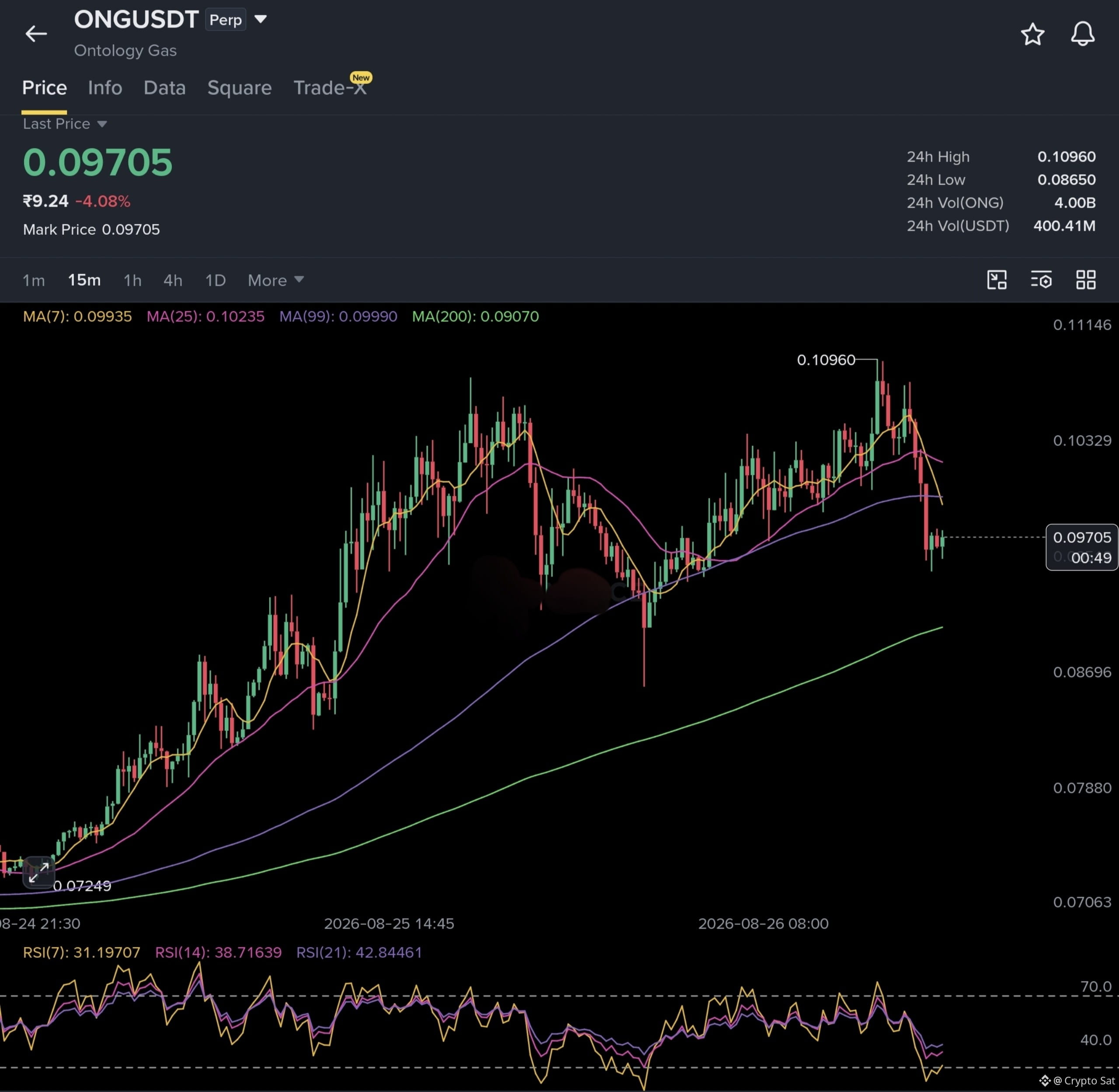Viewport: 1119px width, 1092px height.
Task: Select the 1m timeframe
Action: coord(34,281)
